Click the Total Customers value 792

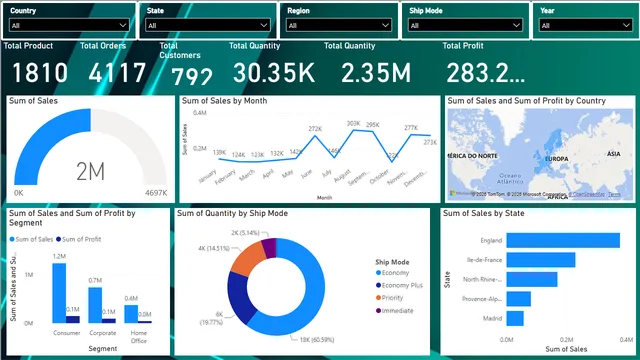click(x=192, y=76)
